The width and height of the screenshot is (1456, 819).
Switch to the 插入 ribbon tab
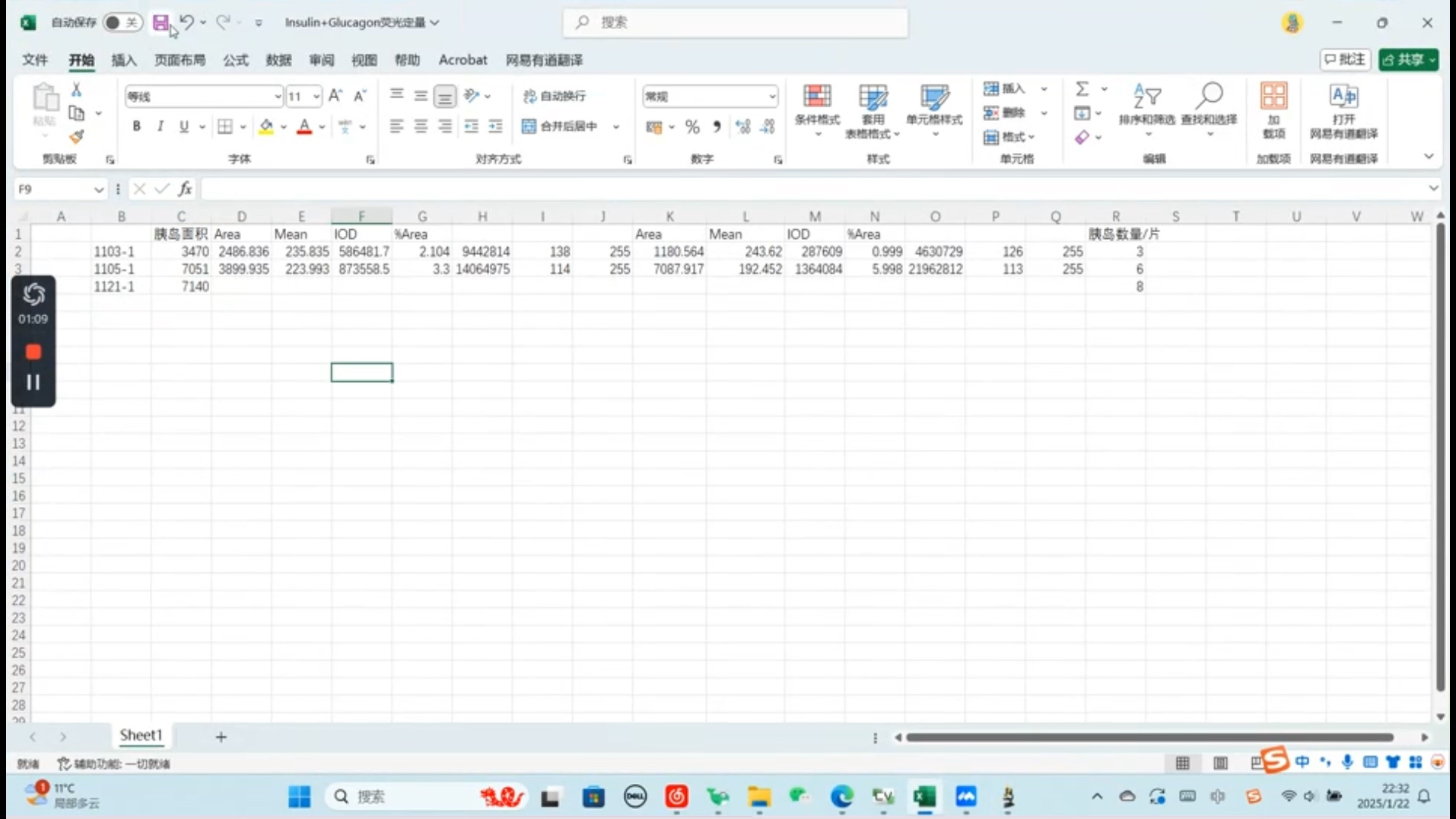pyautogui.click(x=123, y=59)
